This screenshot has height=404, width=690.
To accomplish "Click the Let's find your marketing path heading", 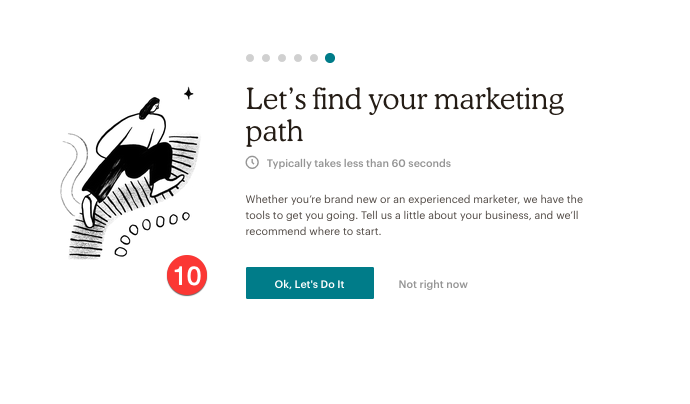I will [x=404, y=115].
